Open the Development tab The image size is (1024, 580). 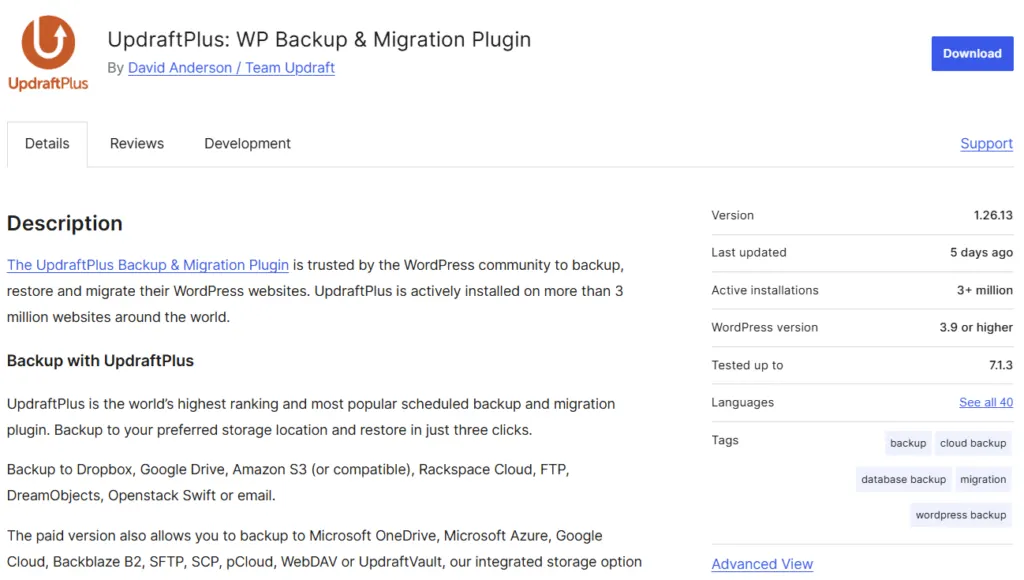248,144
